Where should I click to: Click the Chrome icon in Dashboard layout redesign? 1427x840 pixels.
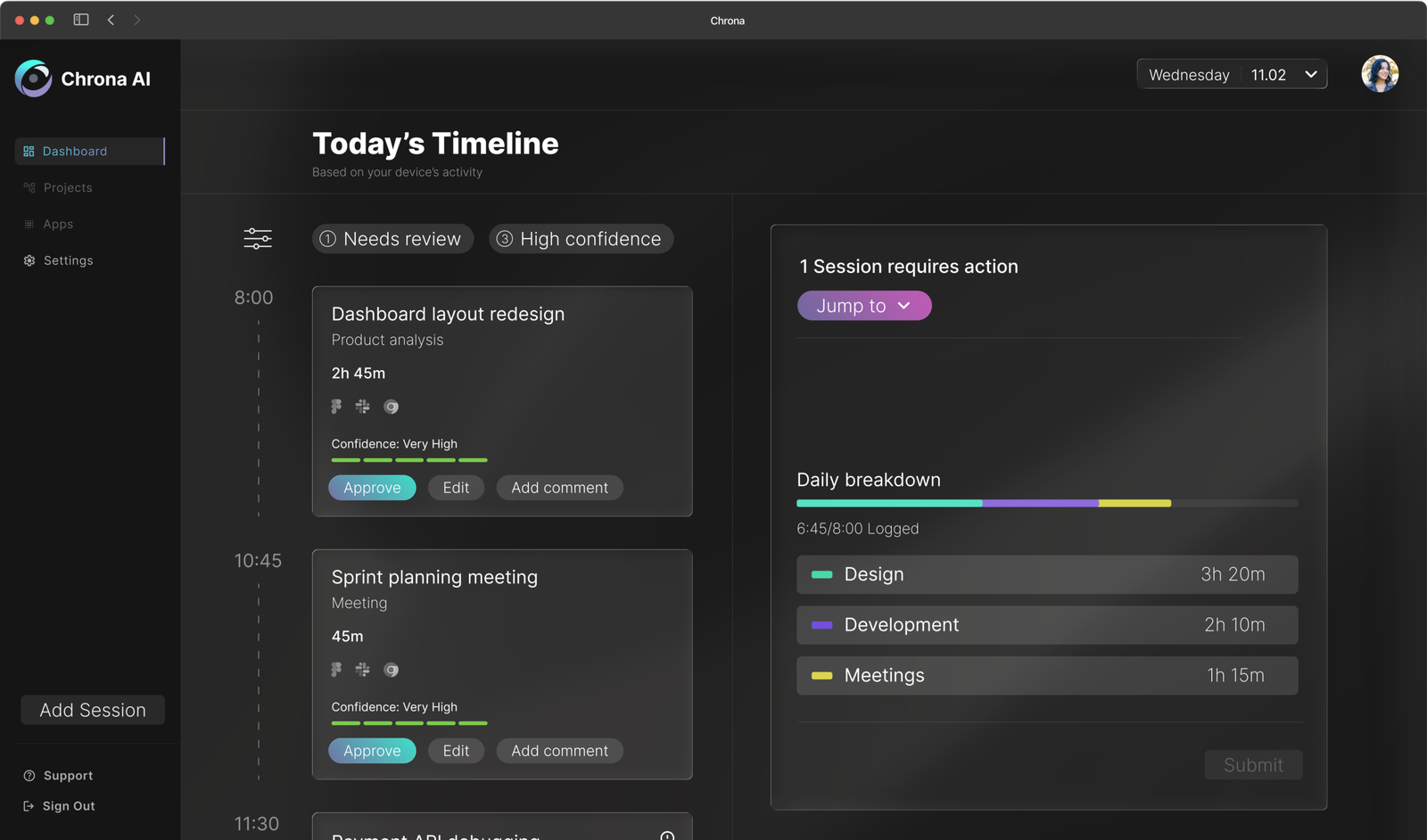click(x=391, y=407)
